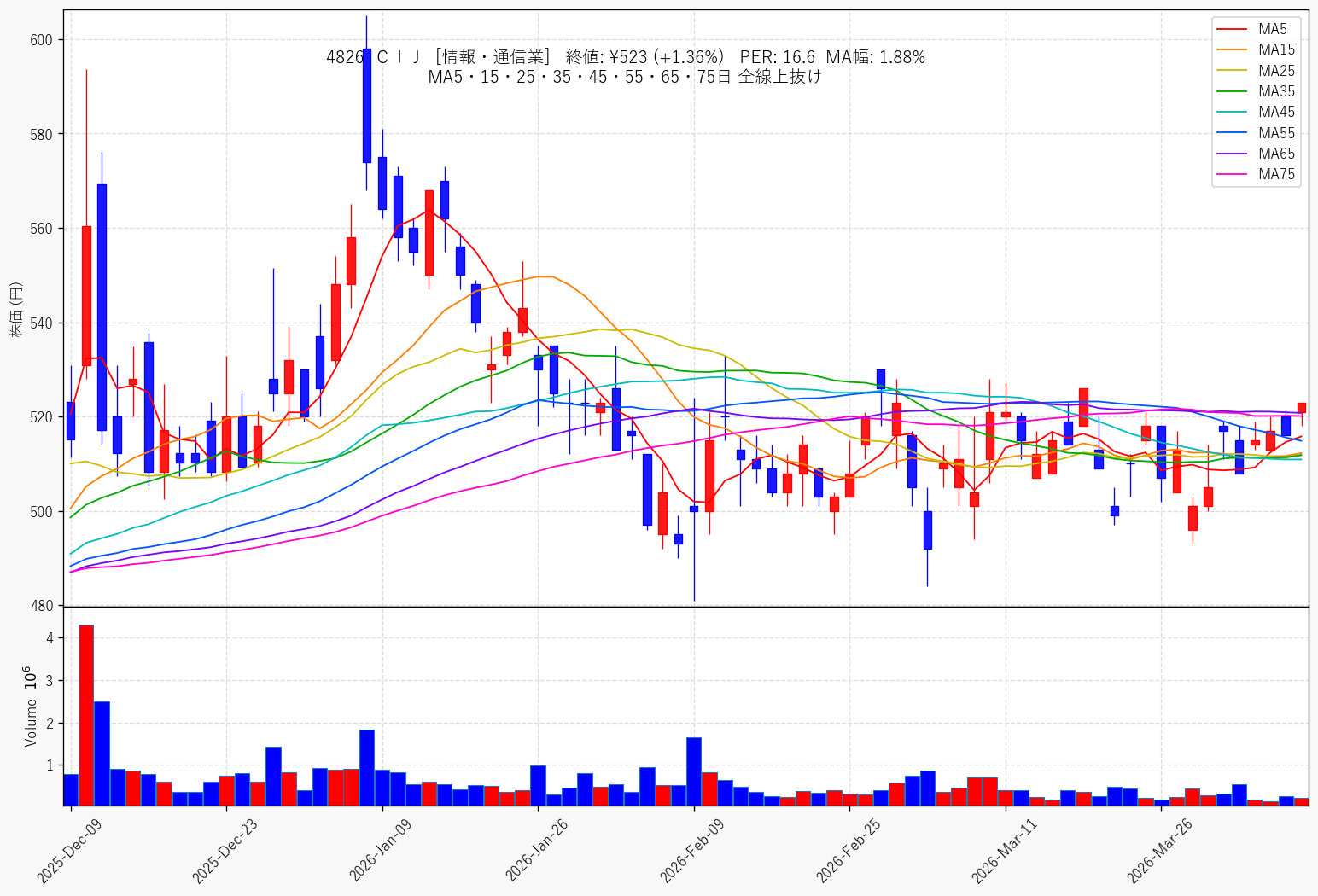Select the MA45 legend entry
This screenshot has height=896, width=1318.
(1255, 112)
